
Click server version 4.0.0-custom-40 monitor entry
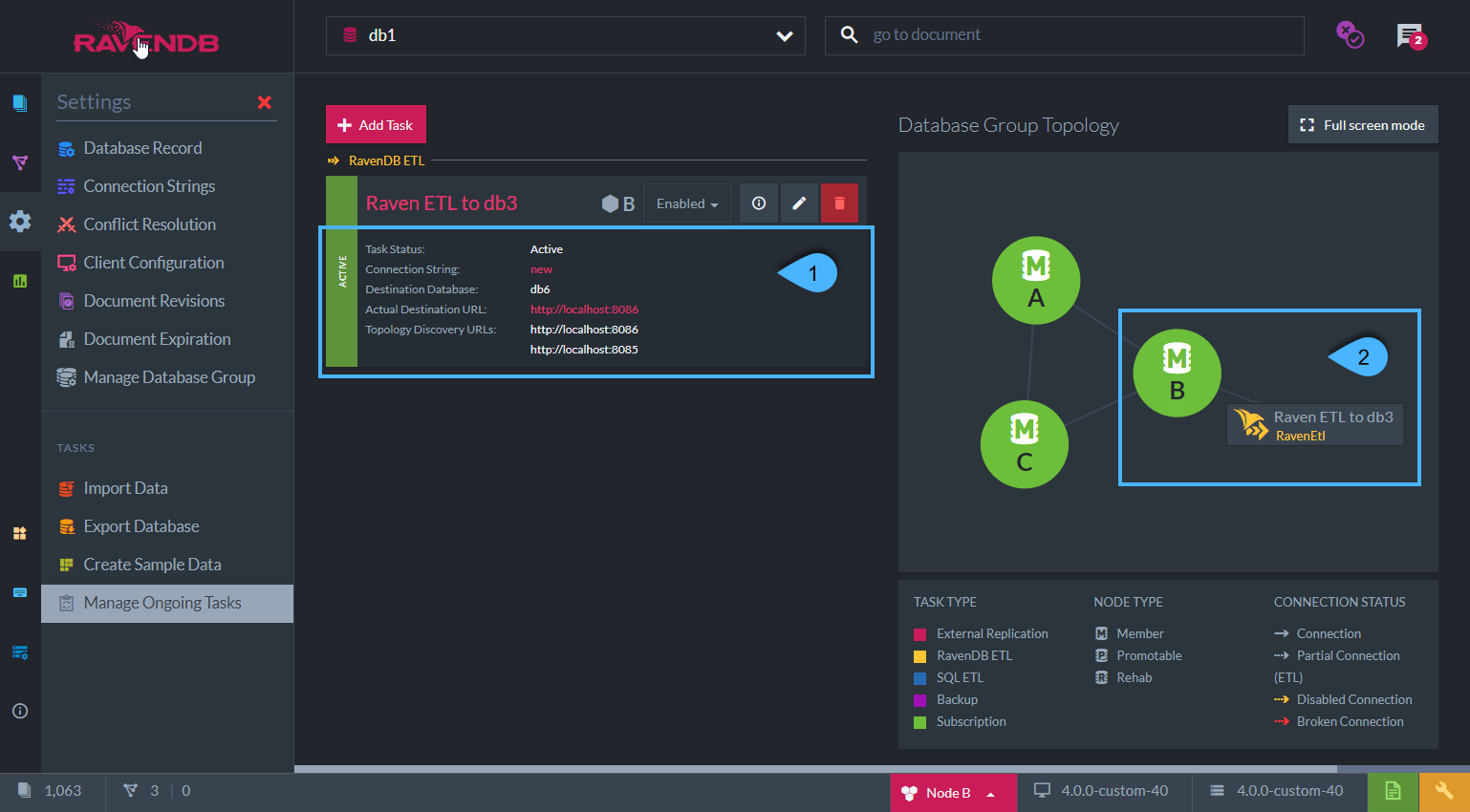(1101, 791)
